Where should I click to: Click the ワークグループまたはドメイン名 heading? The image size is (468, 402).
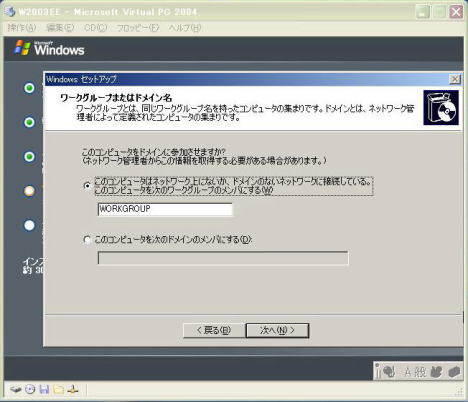[x=116, y=98]
